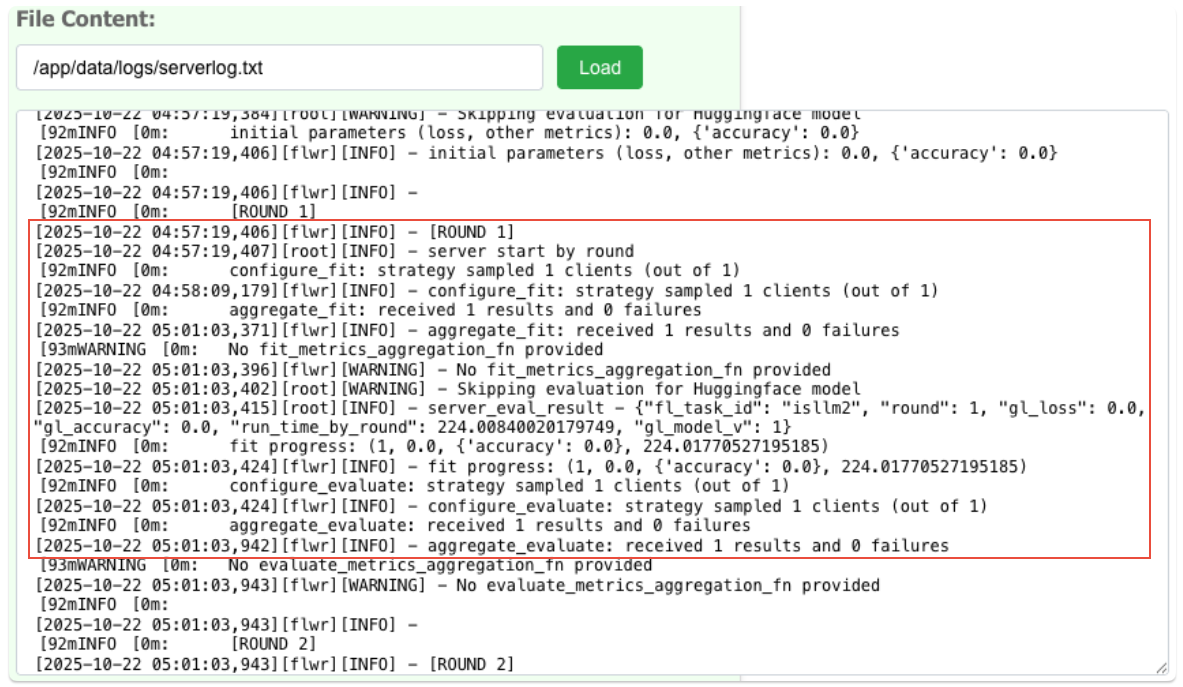Click the 04:57:19,406 '[ROUND 1]' flwr line
This screenshot has height=687, width=1183.
click(275, 232)
